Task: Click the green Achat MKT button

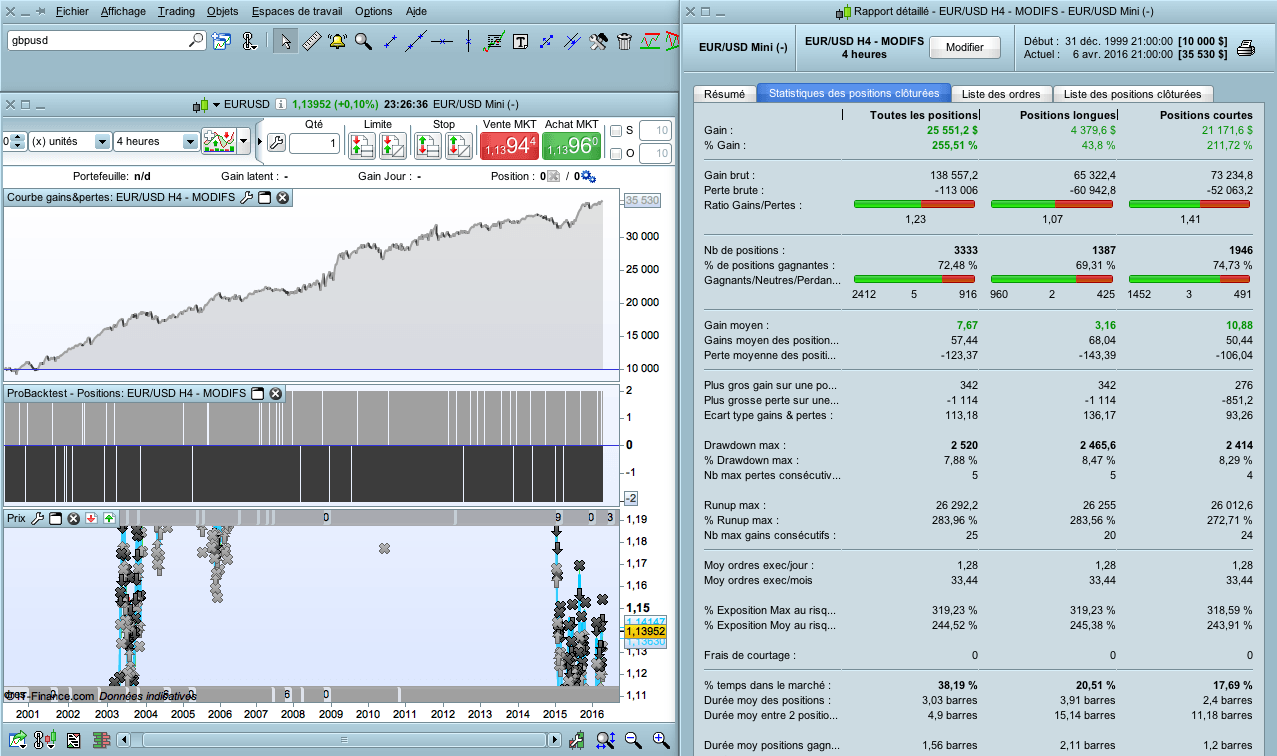Action: coord(571,146)
